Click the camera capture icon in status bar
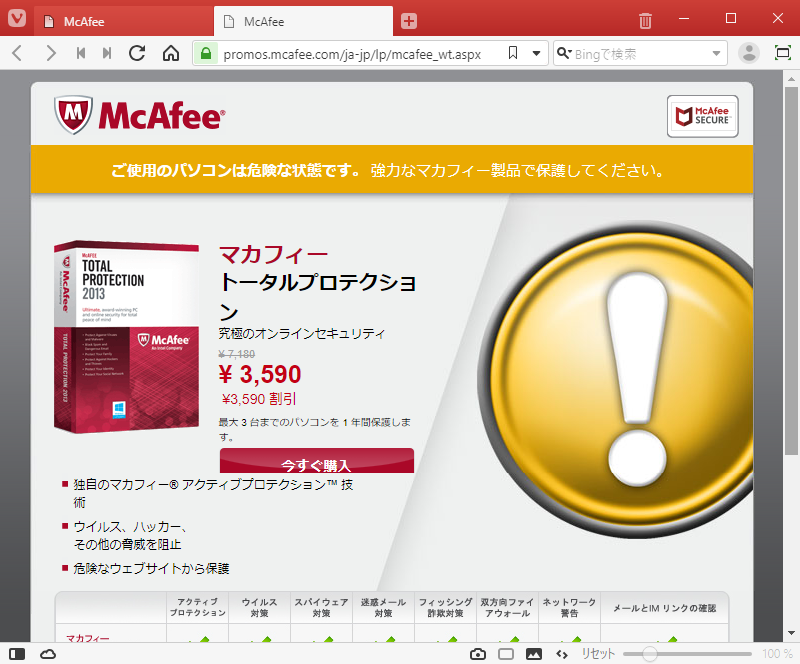Screen dimensions: 800x664 [x=478, y=654]
